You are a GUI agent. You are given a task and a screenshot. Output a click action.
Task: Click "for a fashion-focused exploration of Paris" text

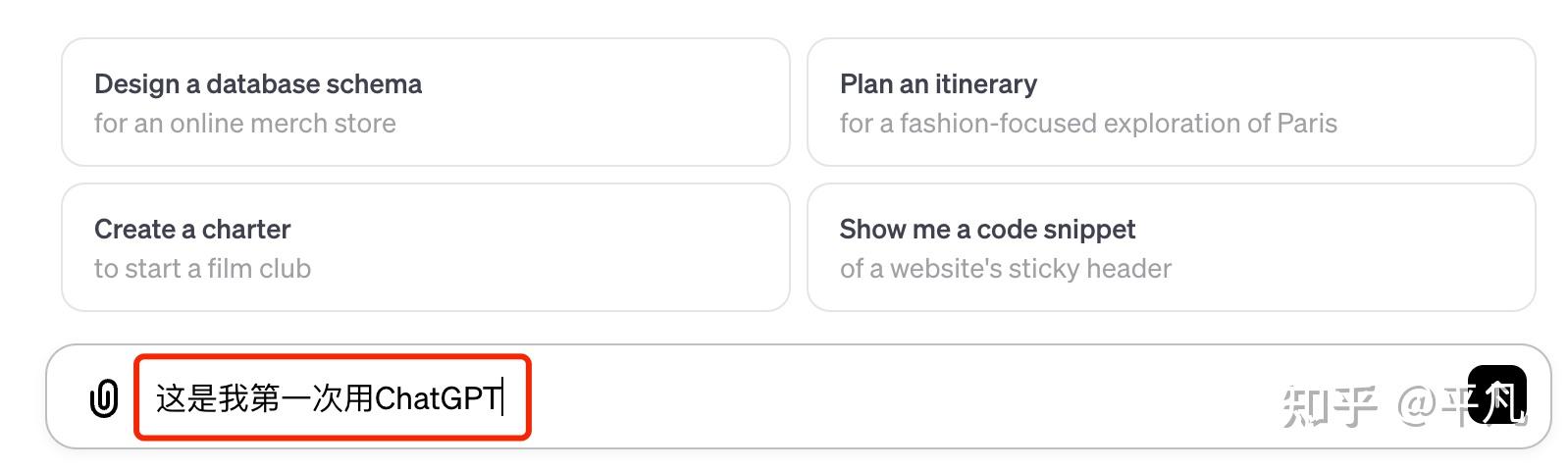click(1088, 124)
